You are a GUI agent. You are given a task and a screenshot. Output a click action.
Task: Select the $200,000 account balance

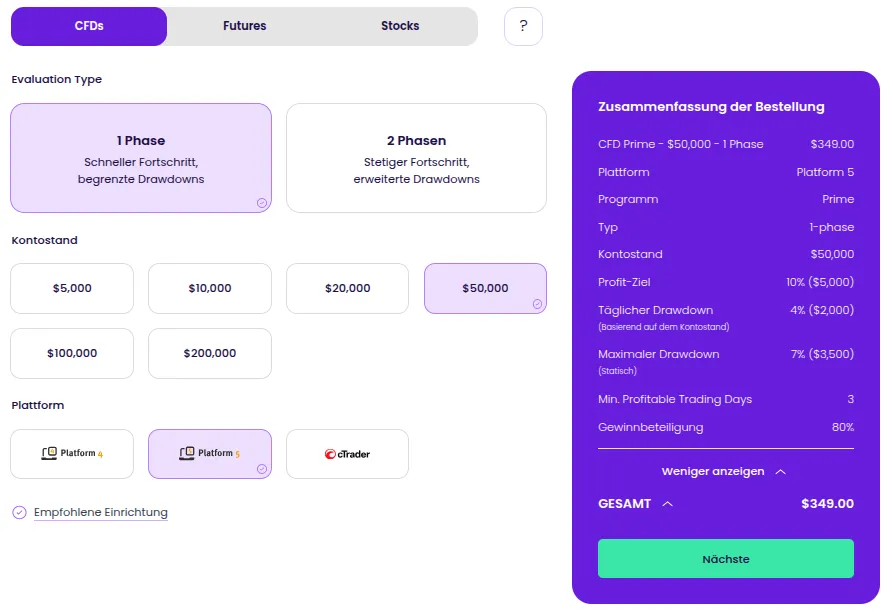pyautogui.click(x=209, y=353)
